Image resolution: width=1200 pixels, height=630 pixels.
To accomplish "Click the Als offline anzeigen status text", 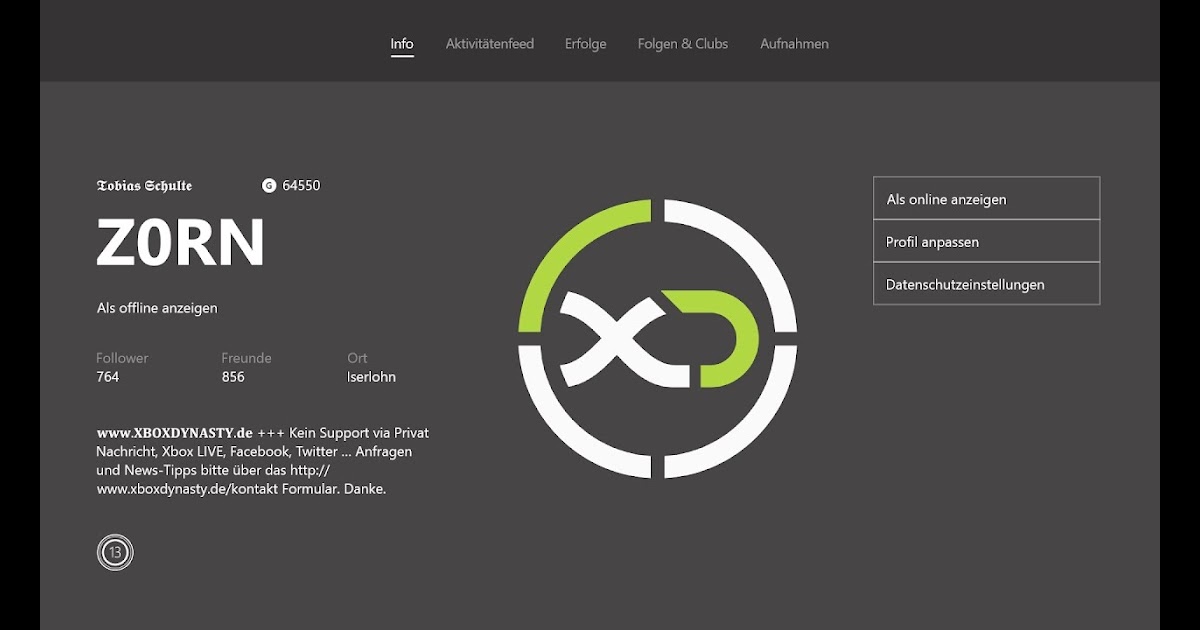I will click(x=157, y=308).
